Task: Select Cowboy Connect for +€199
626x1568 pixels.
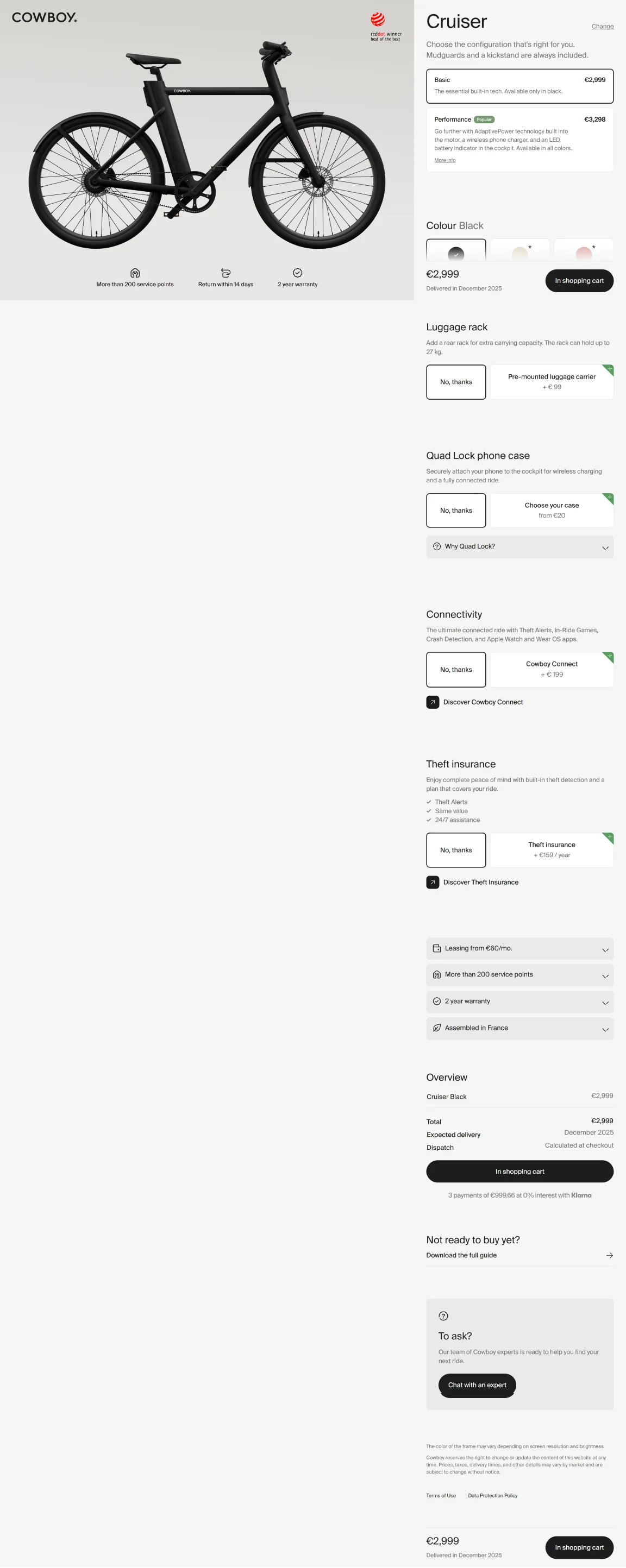Action: (x=551, y=669)
